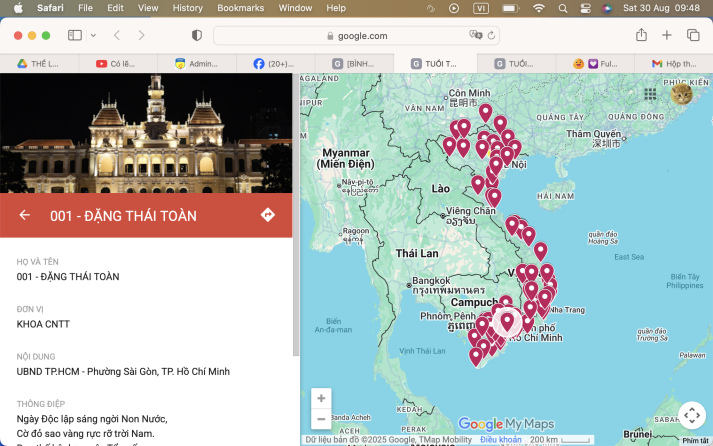Zoom out on the map

321,419
